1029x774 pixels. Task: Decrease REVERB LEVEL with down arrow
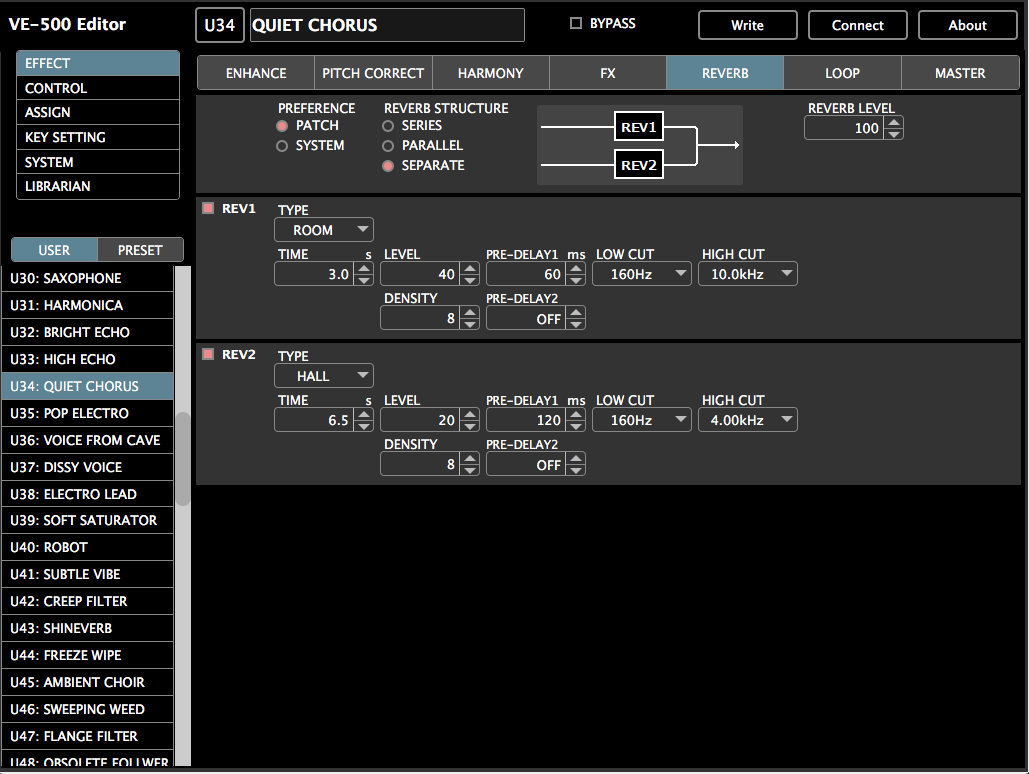894,134
